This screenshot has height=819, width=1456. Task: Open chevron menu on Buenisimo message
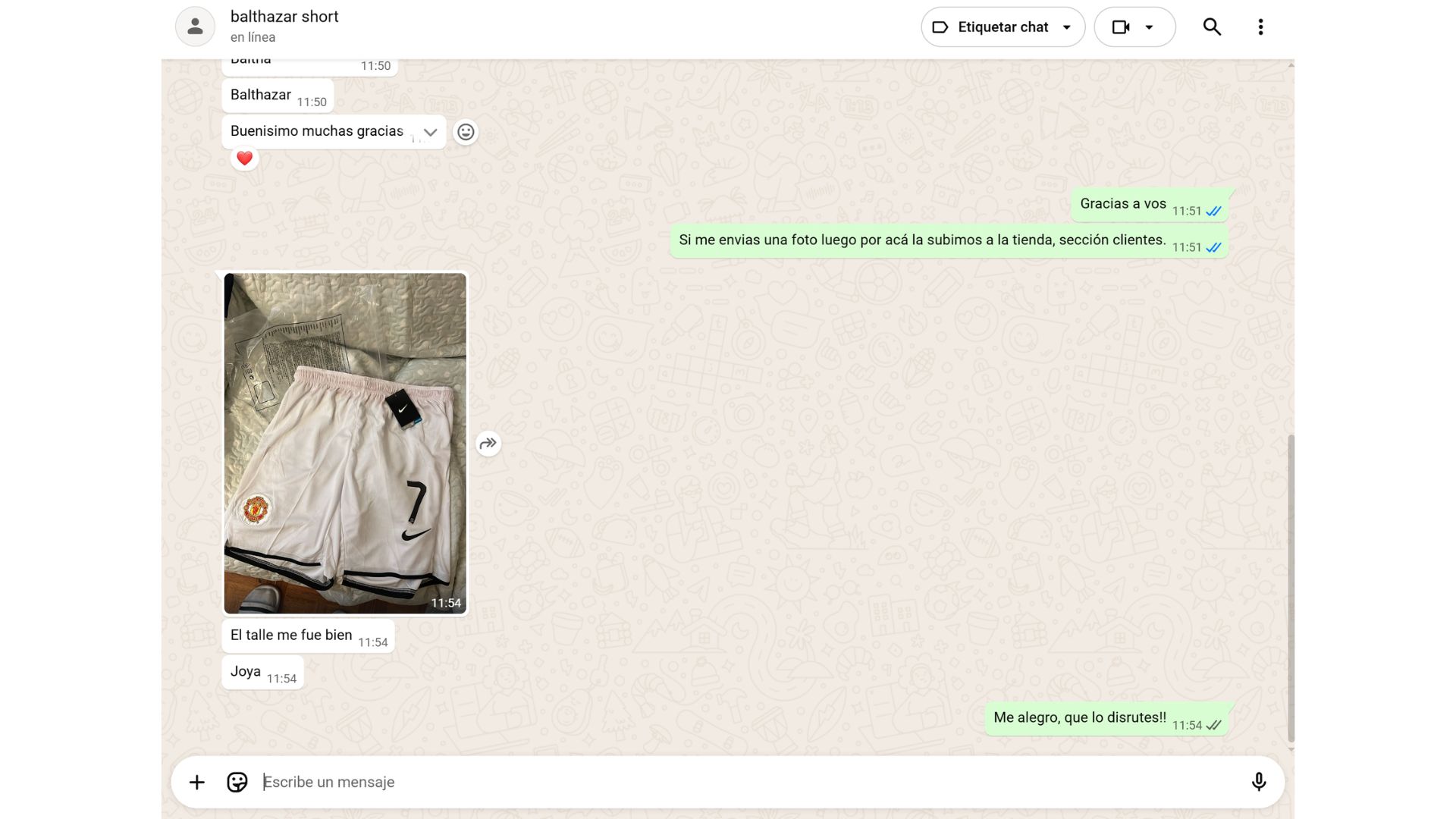click(x=430, y=132)
